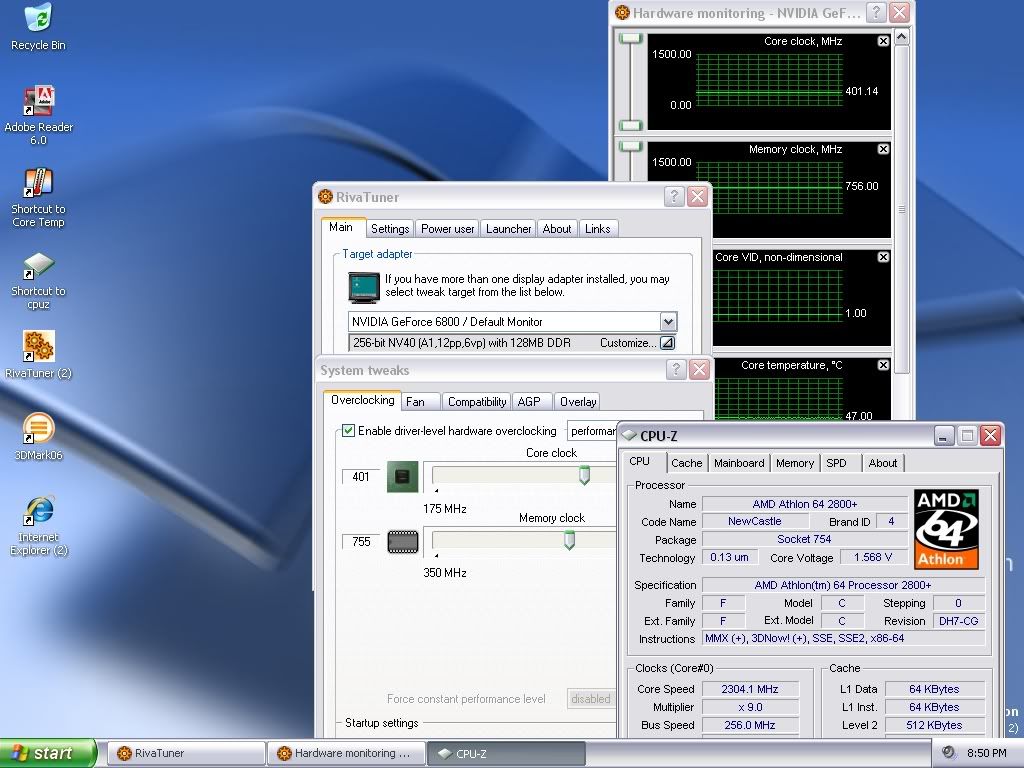The width and height of the screenshot is (1024, 768).
Task: Switch to the Mainboard tab in CPU-Z
Action: coord(739,463)
